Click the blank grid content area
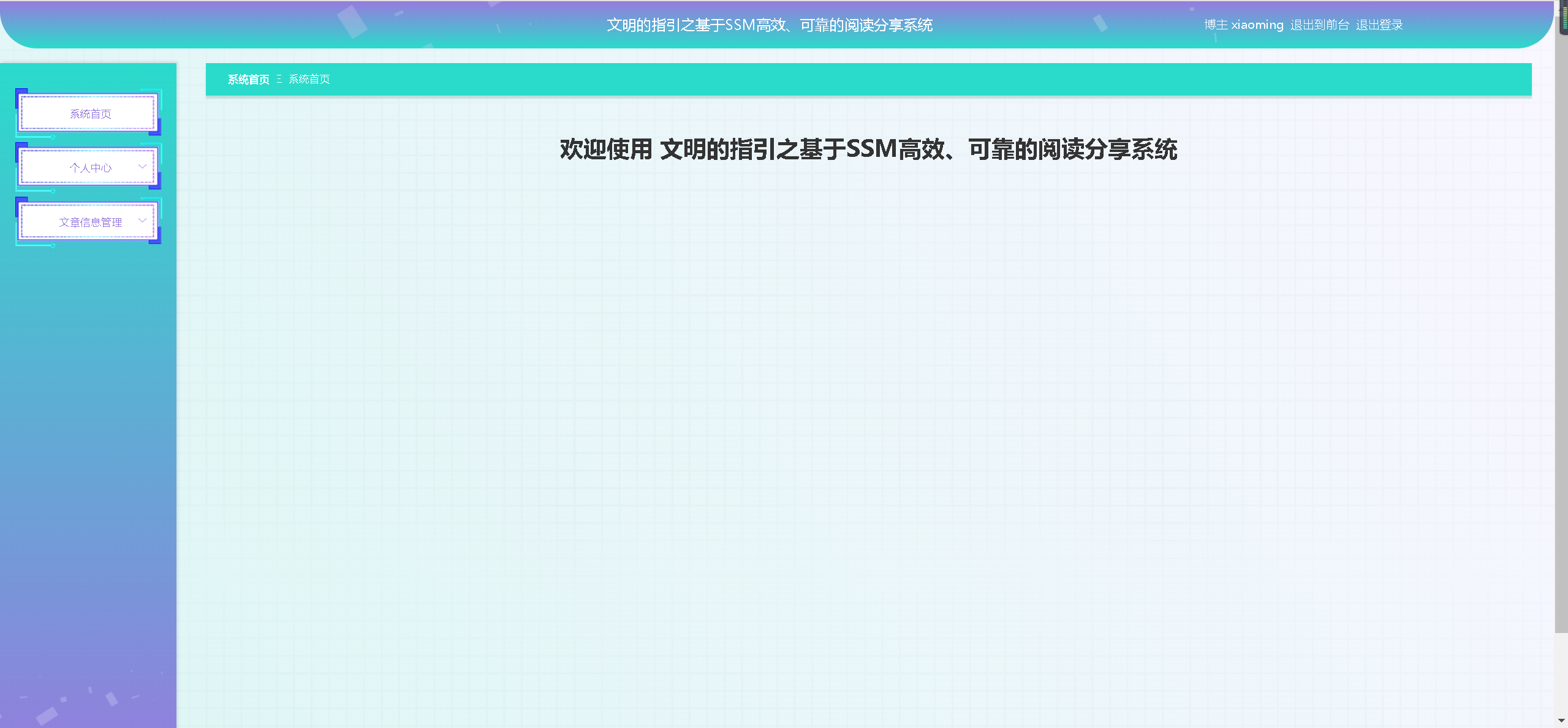 (858, 429)
